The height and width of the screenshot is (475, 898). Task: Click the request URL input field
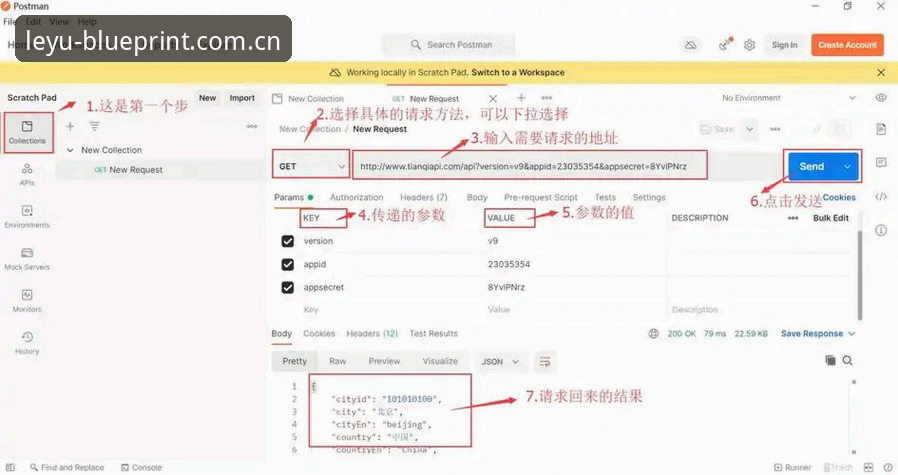coord(530,166)
